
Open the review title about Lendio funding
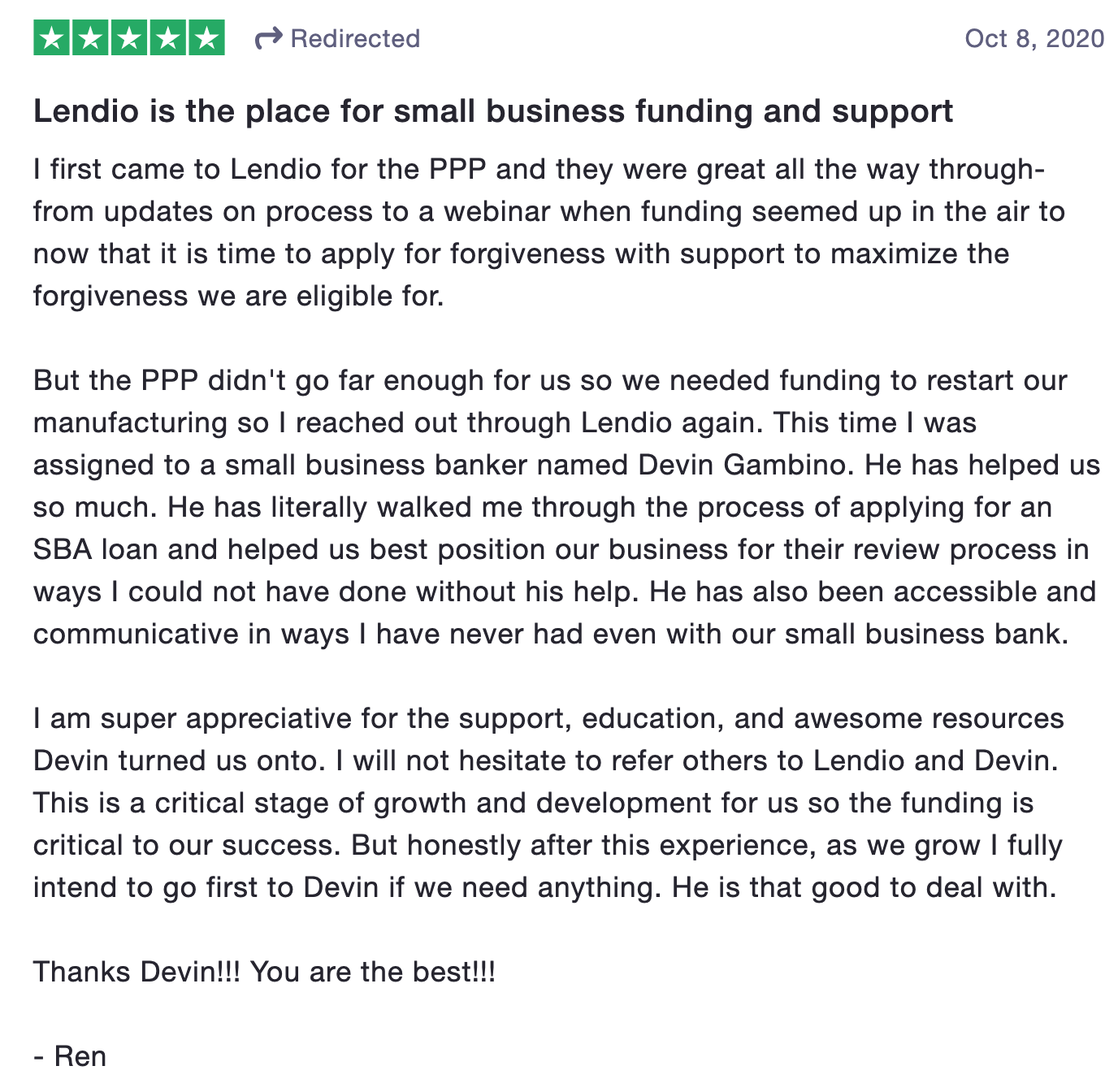tap(493, 111)
